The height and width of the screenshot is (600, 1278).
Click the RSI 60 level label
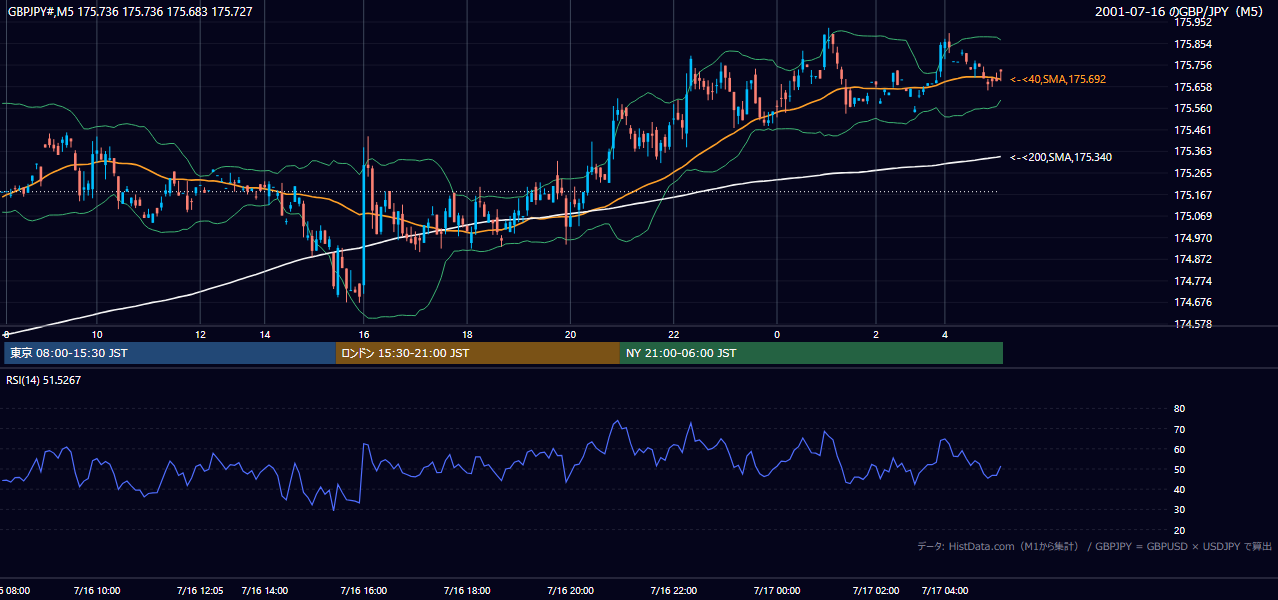pos(1179,449)
